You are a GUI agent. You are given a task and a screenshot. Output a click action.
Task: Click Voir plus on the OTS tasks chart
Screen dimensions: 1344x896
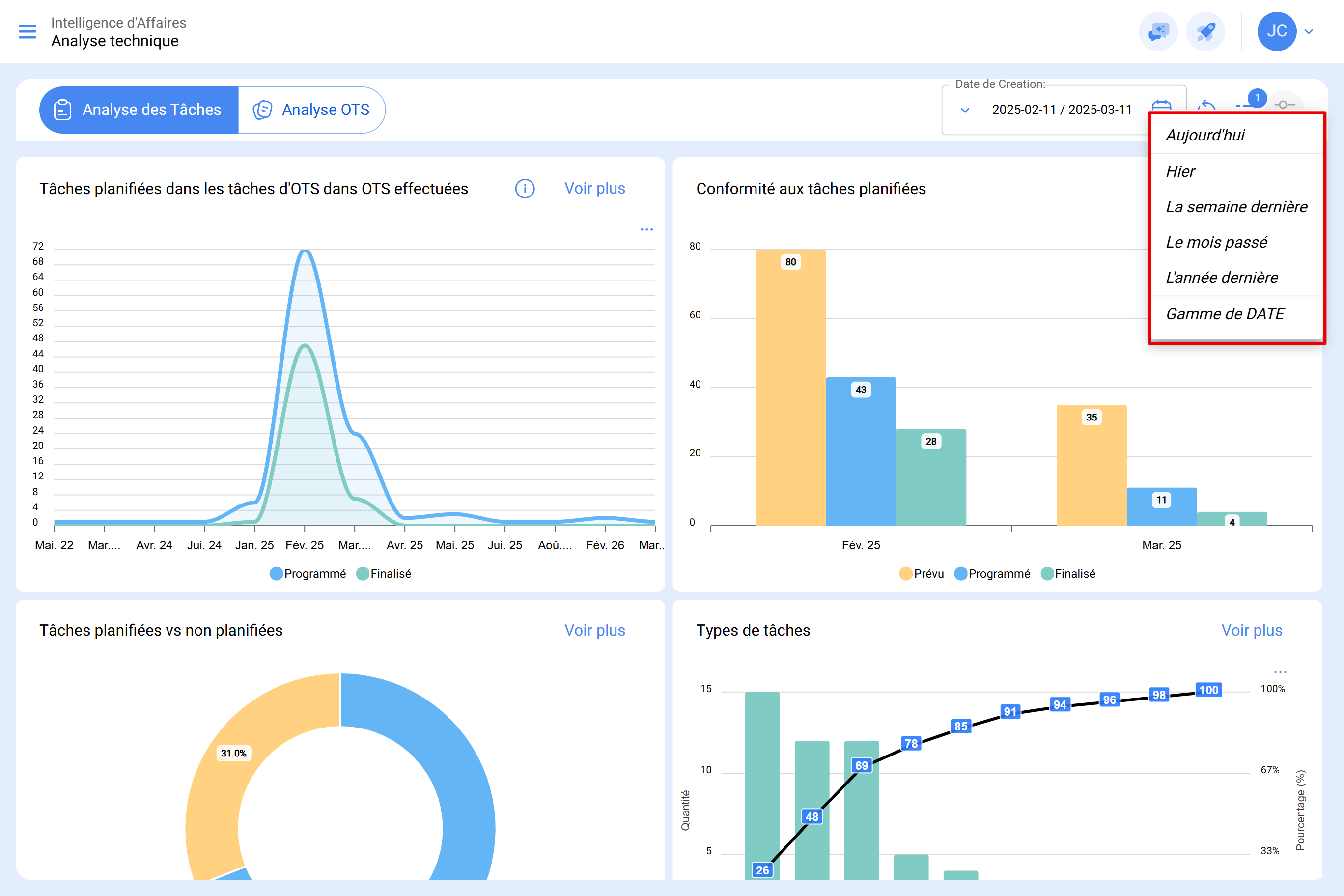pos(594,189)
